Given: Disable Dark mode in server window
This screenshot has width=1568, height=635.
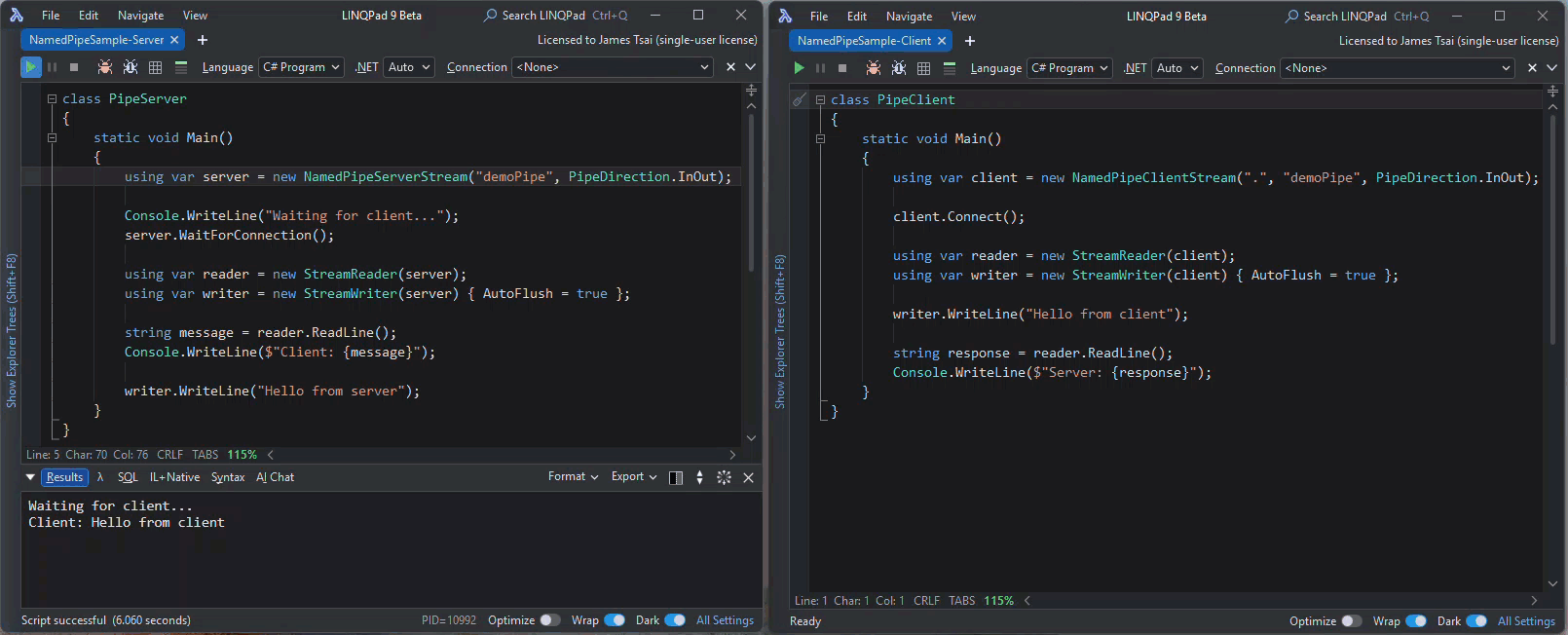Looking at the screenshot, I should click(x=674, y=620).
